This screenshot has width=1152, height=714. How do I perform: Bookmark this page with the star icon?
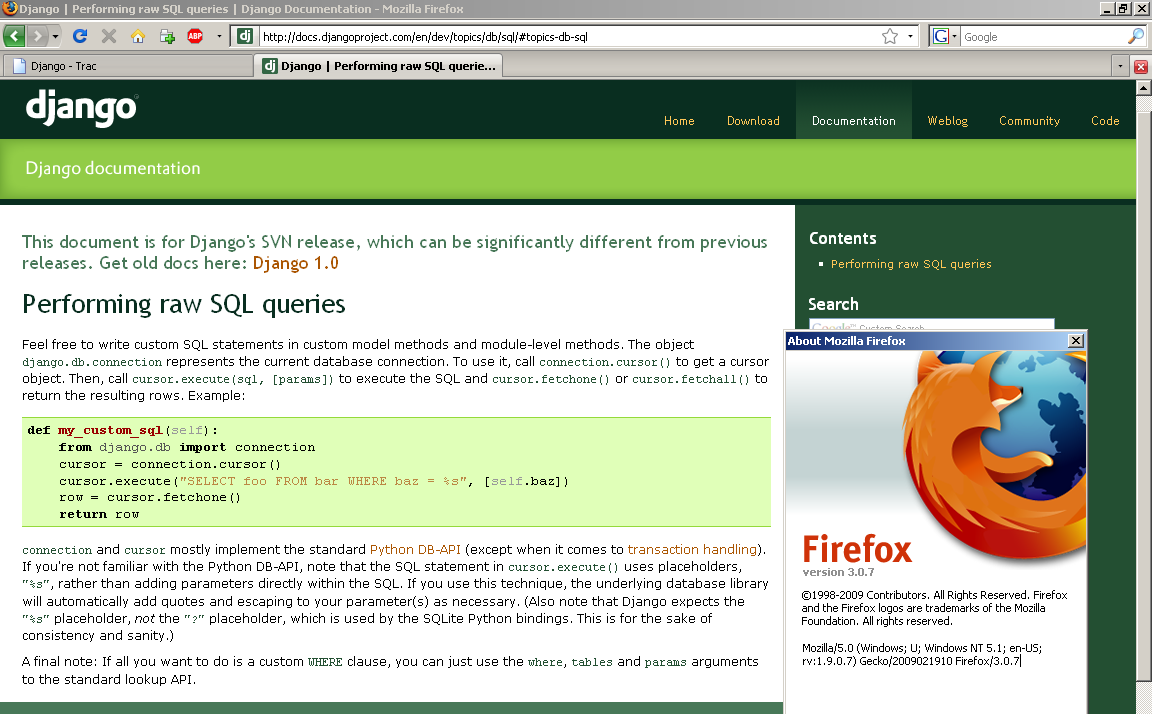coord(890,36)
